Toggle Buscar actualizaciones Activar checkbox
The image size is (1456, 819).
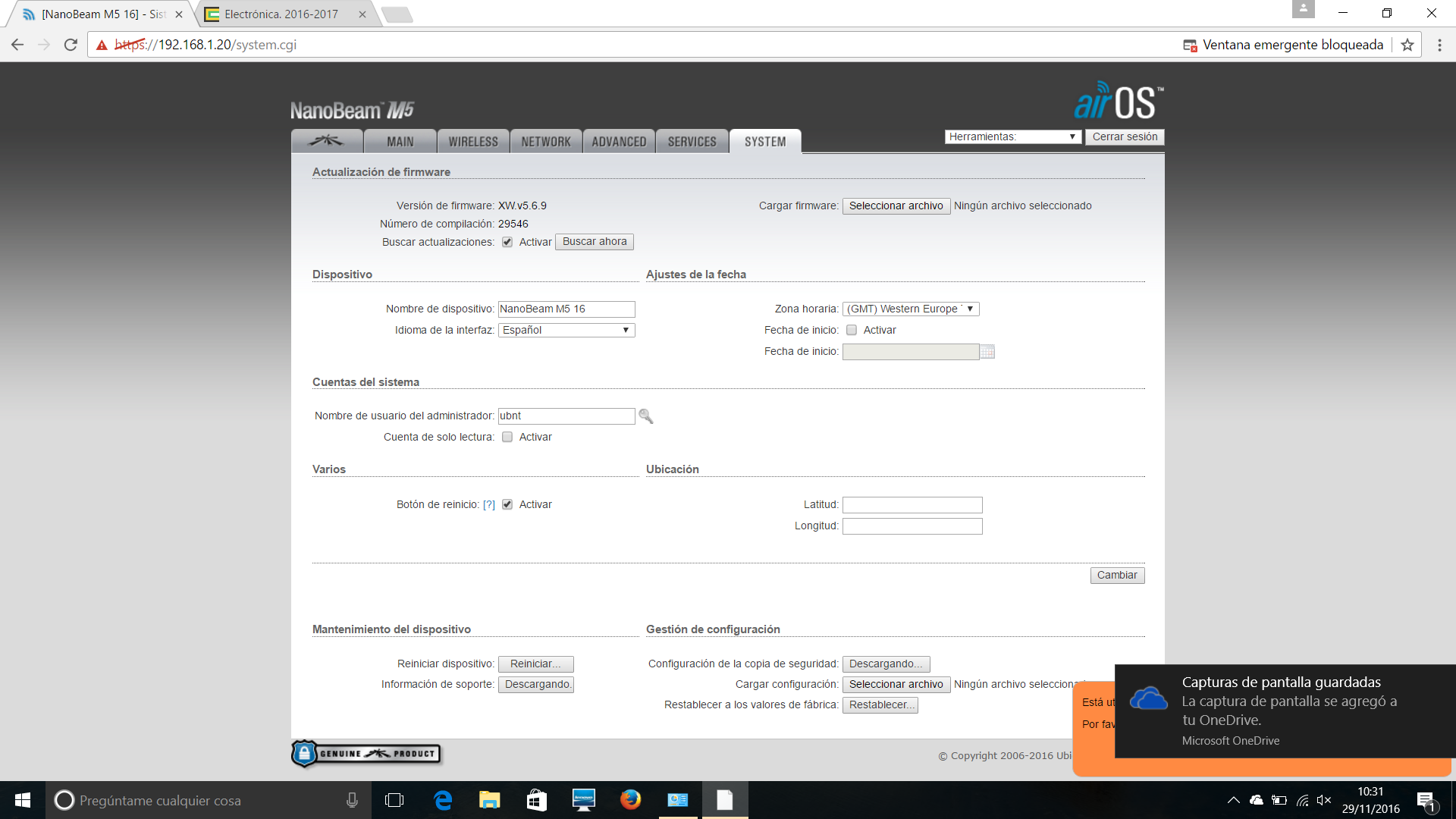[507, 242]
